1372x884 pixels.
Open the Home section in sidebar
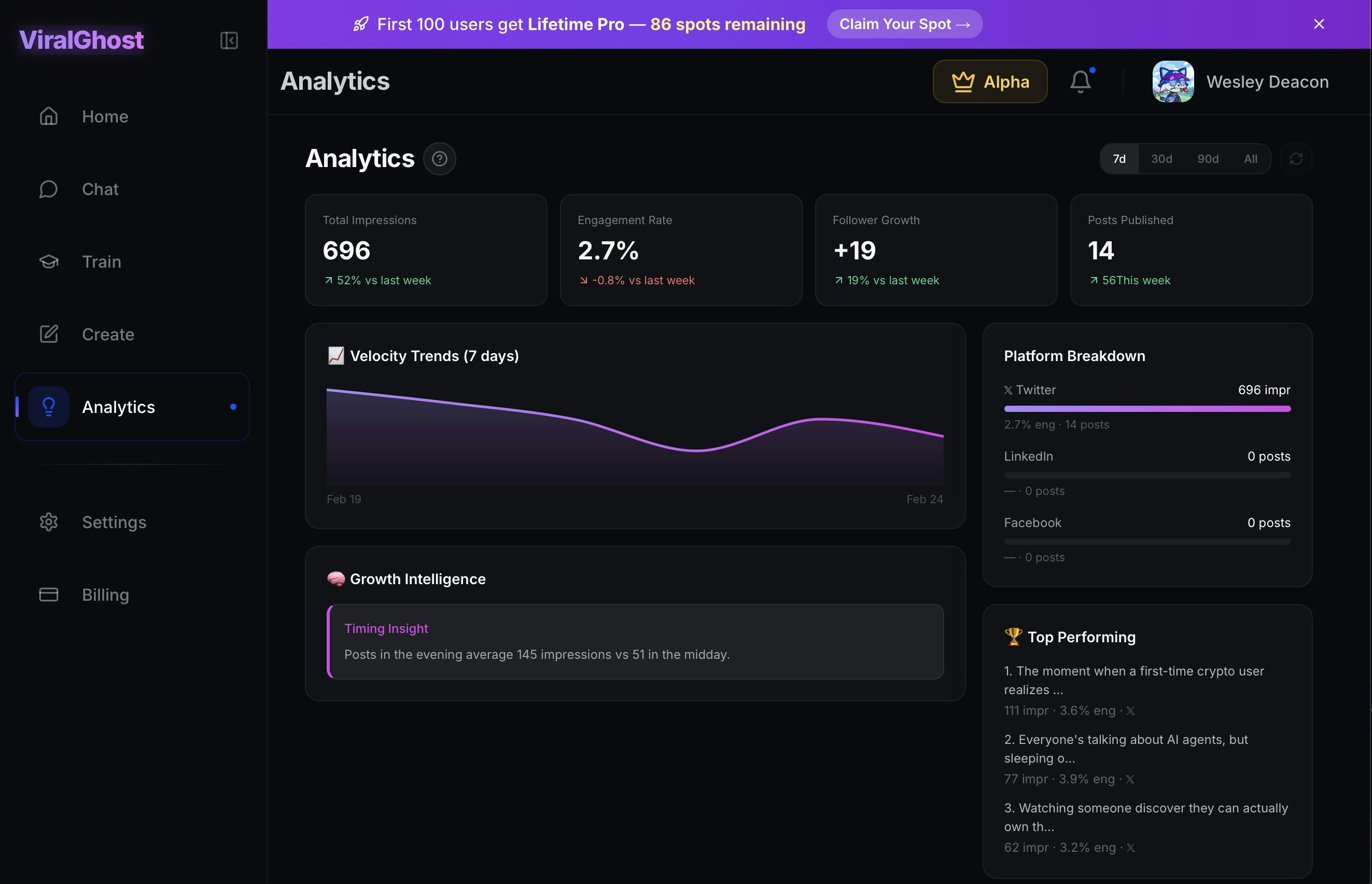coord(106,117)
